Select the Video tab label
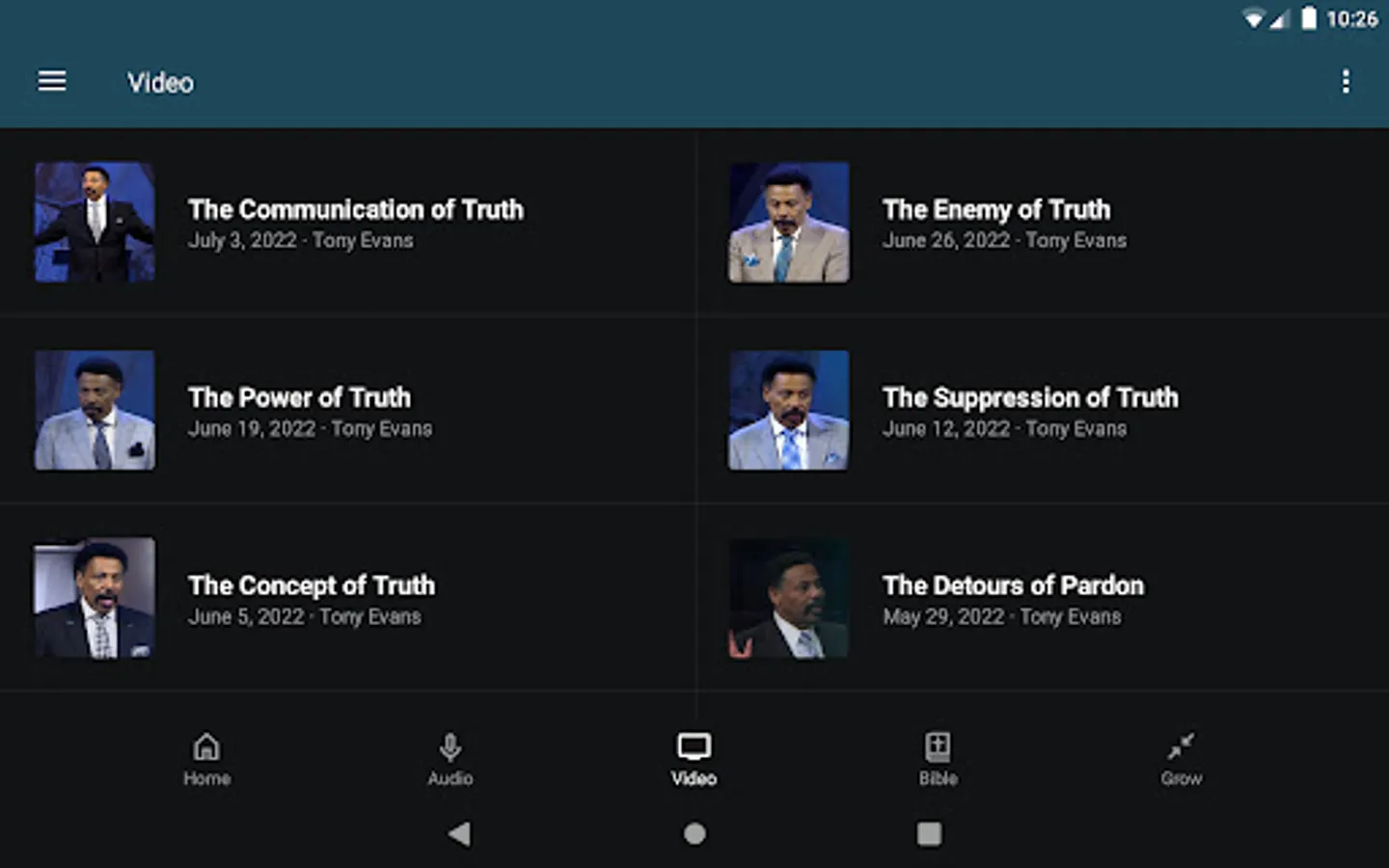The width and height of the screenshot is (1389, 868). 694,778
